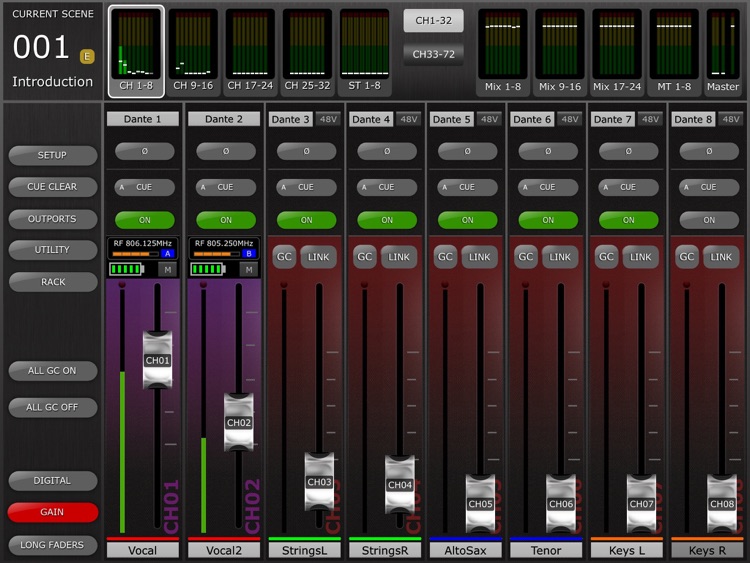Open the MT 1-8 meter bank
750x563 pixels.
click(x=674, y=51)
